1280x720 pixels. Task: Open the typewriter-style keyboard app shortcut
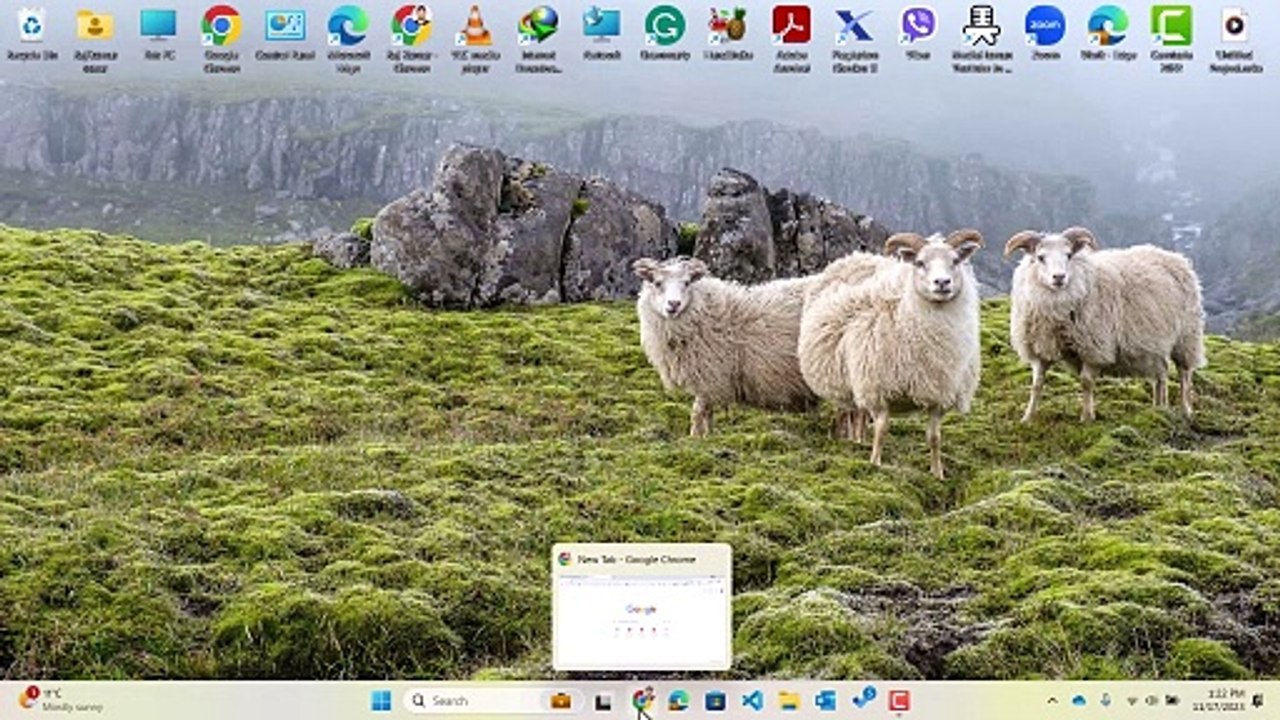(x=981, y=40)
